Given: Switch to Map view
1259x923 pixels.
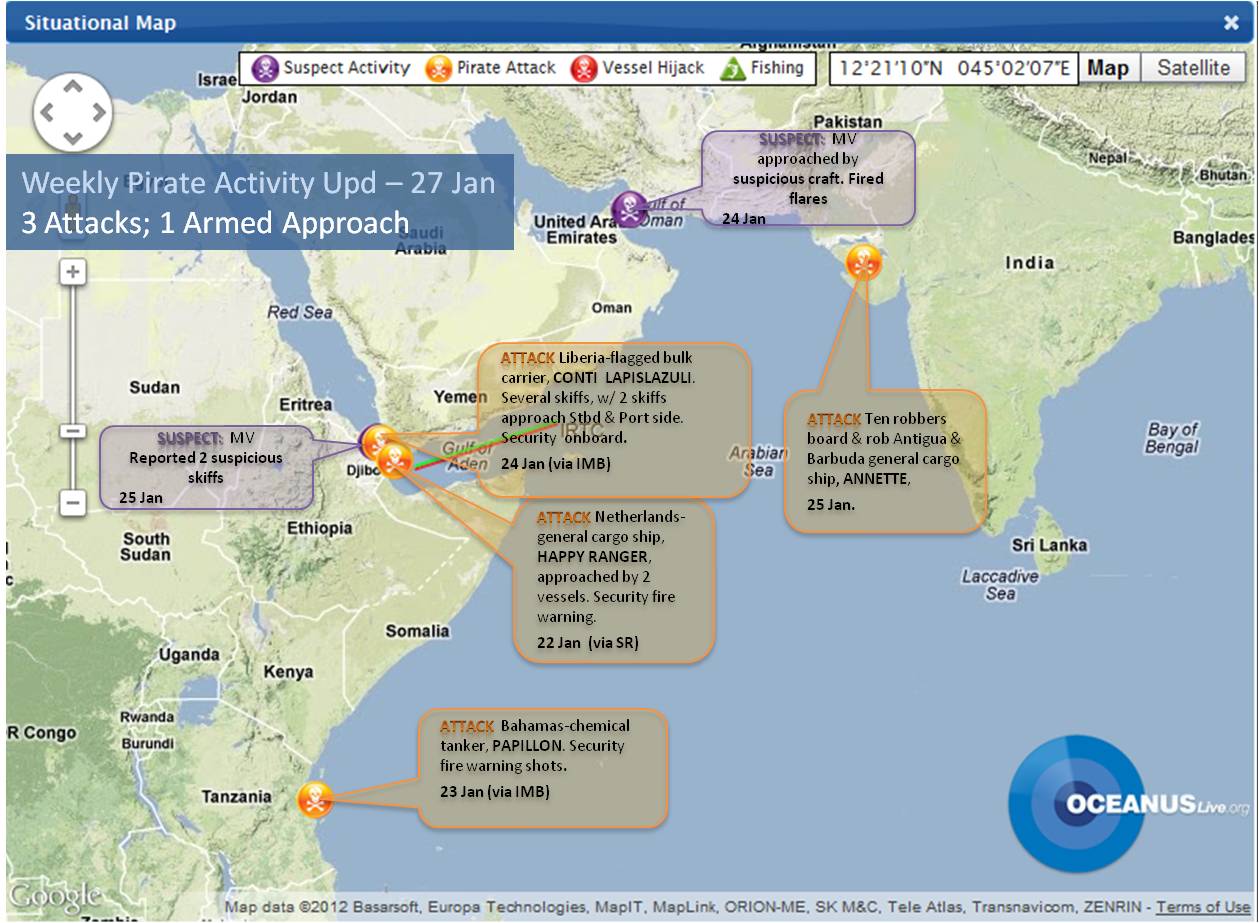Looking at the screenshot, I should 1108,68.
